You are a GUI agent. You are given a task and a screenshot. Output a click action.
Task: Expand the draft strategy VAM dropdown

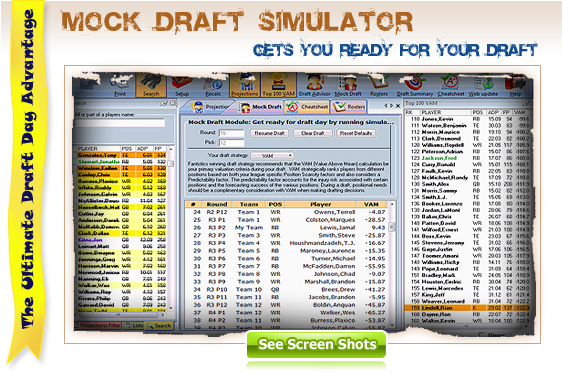tap(273, 156)
